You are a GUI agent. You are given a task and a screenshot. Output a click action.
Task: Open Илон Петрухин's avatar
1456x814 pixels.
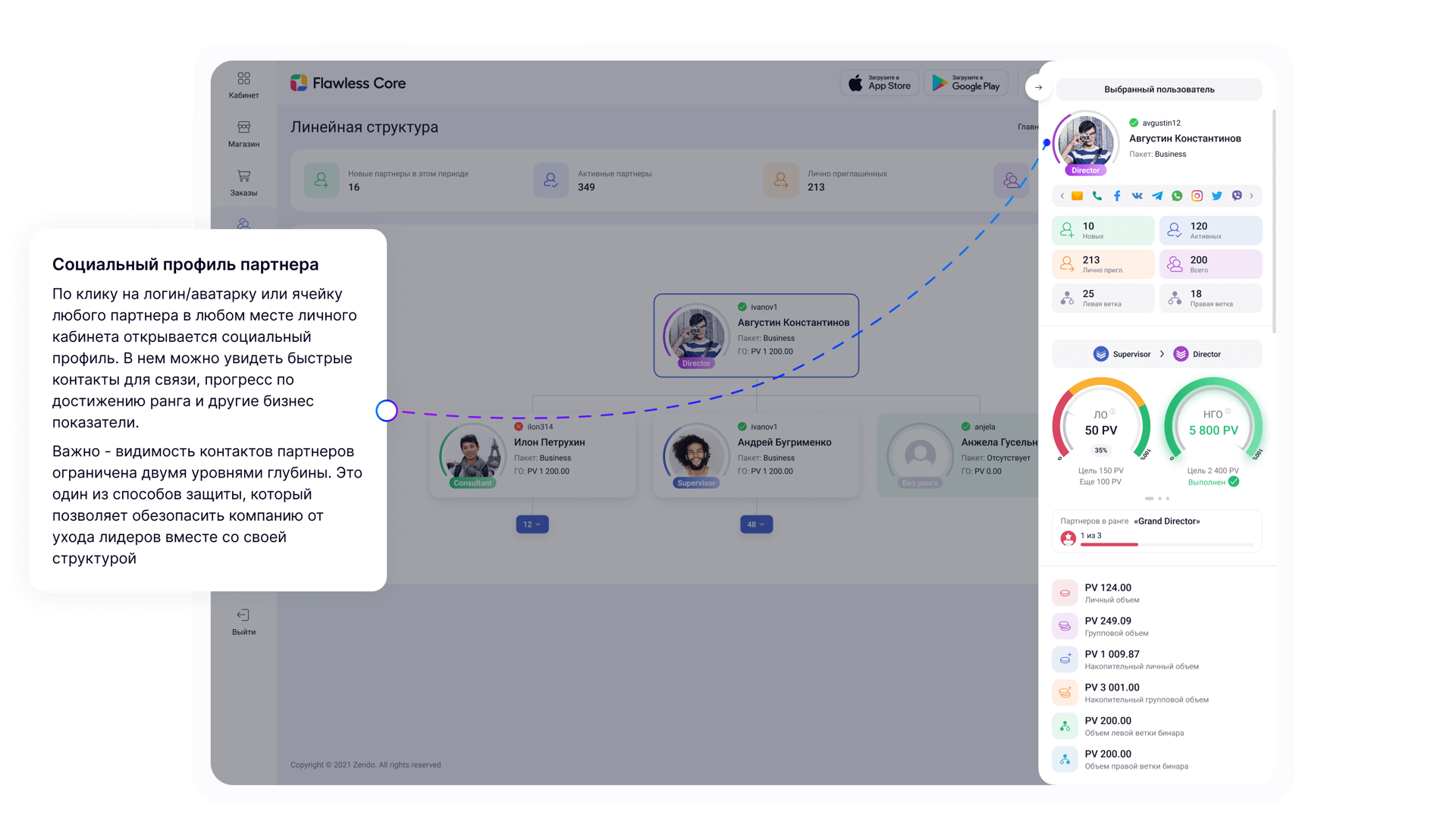[x=472, y=456]
